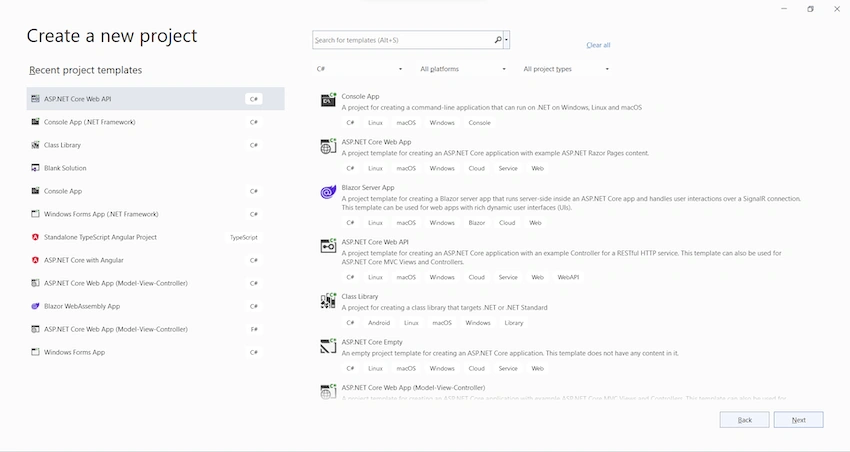Choose Blazor Server App template title
The image size is (850, 452).
368,188
